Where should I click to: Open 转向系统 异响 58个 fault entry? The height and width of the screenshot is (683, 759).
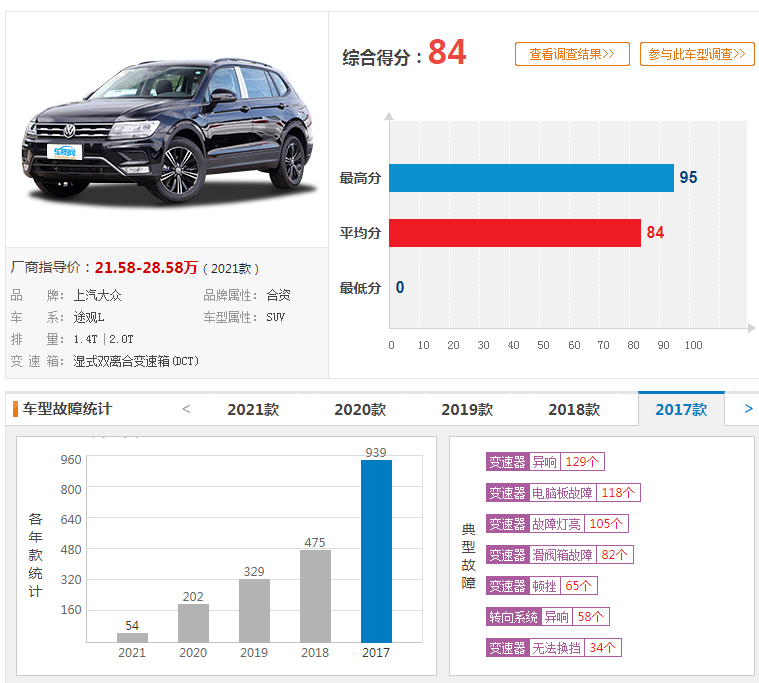(547, 617)
